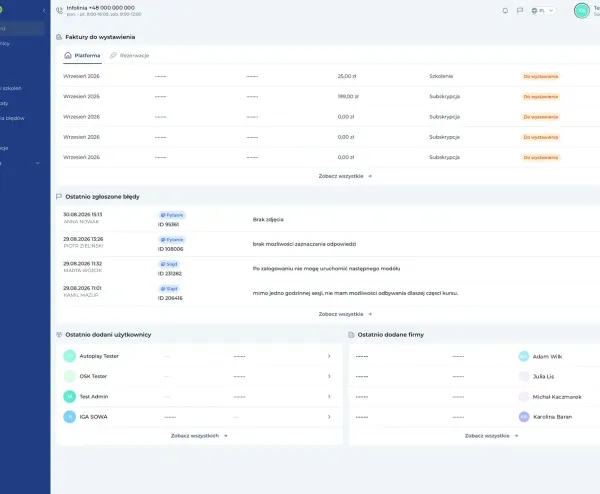The width and height of the screenshot is (600, 494).
Task: Click the users icon beside Ostatnio dodani użytkownicy
Action: tap(59, 335)
